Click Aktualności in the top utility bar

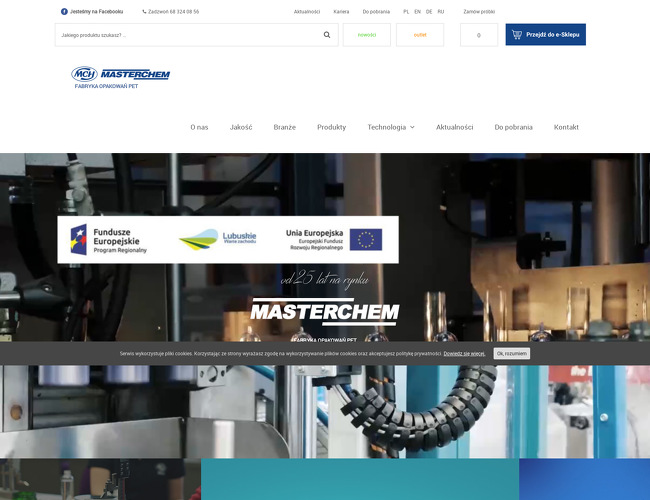[x=307, y=12]
